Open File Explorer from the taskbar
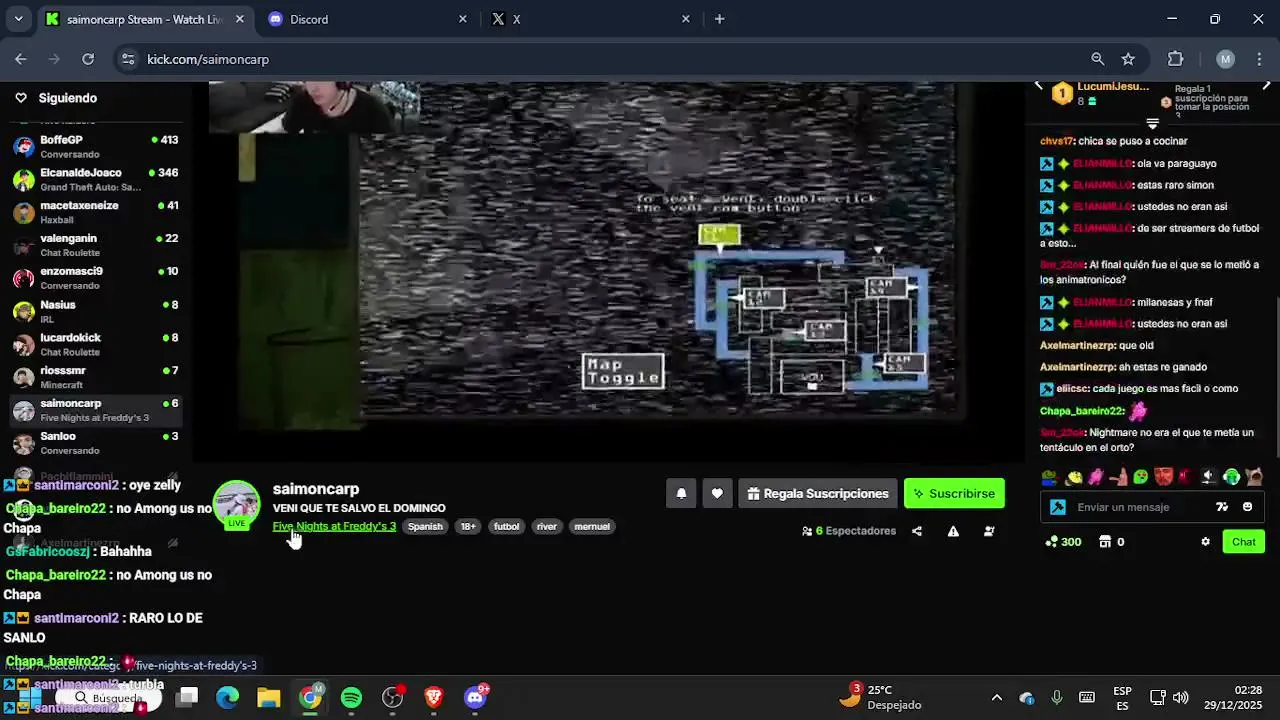 (x=268, y=697)
